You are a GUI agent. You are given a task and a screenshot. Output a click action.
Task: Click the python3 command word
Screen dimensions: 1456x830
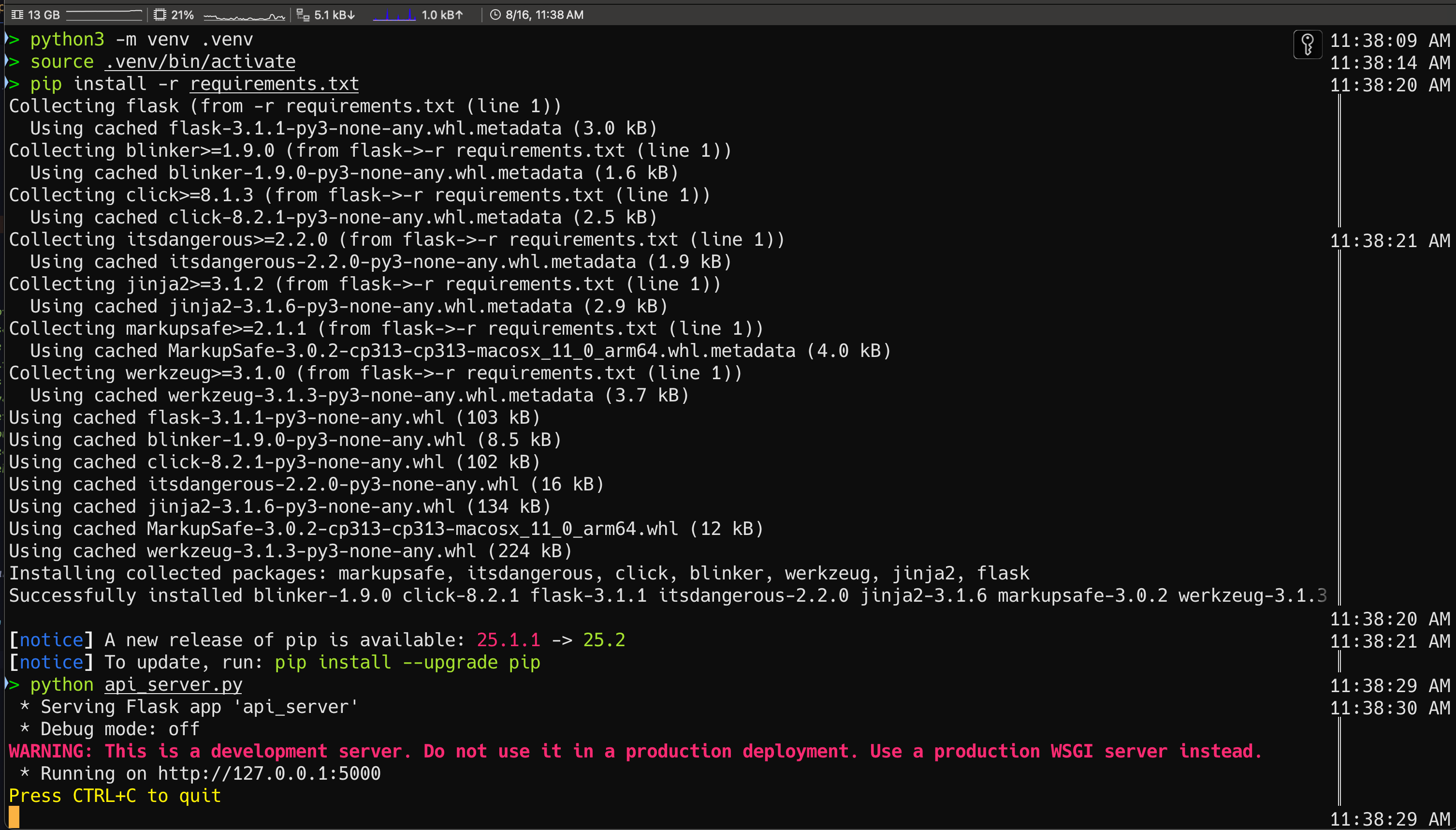67,39
